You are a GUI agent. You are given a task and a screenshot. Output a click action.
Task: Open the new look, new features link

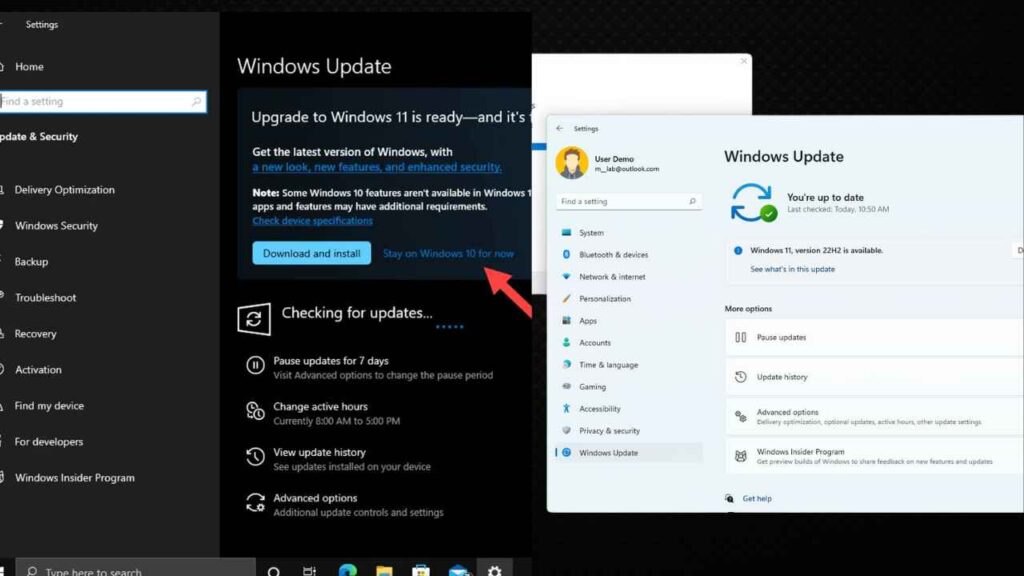[377, 167]
